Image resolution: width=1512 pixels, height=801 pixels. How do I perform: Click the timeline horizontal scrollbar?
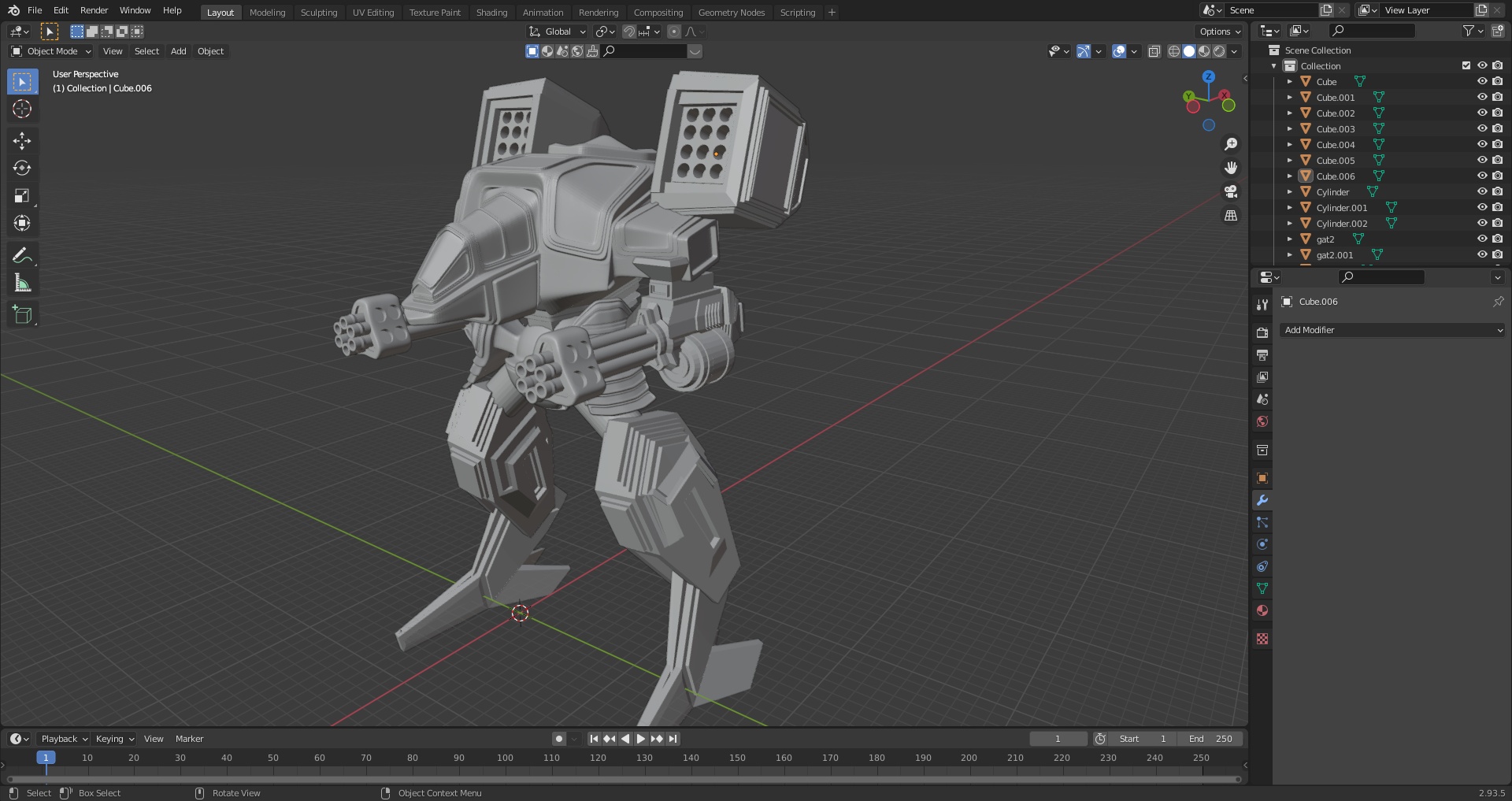(x=622, y=780)
